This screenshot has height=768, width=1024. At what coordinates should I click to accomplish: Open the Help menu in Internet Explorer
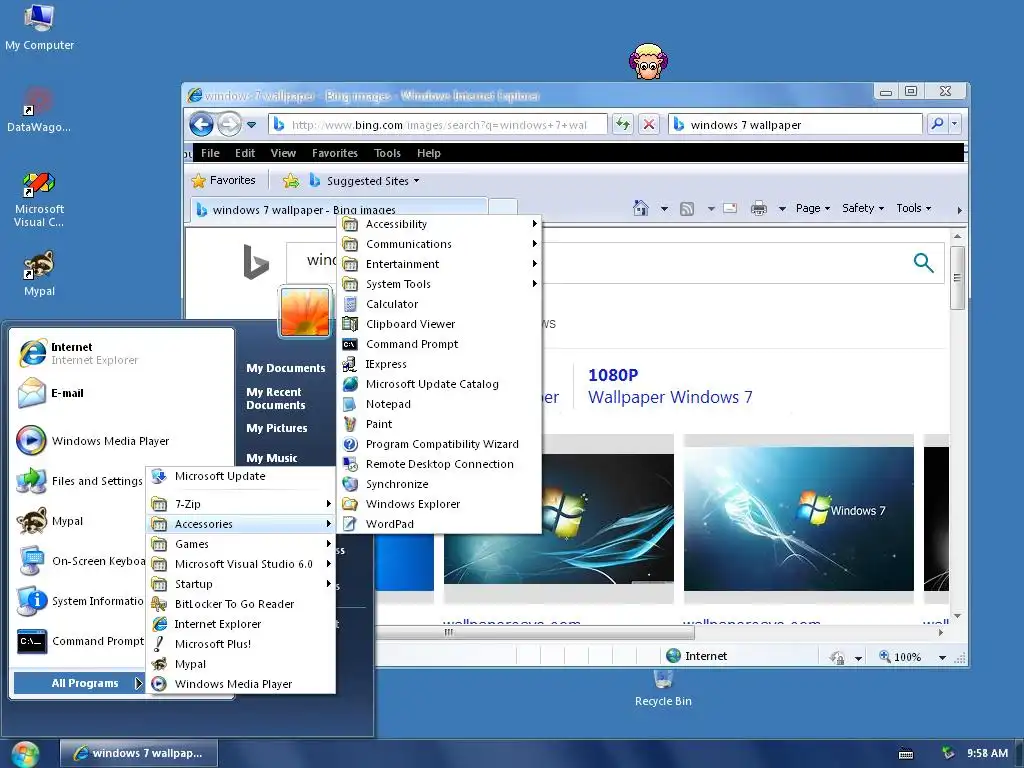point(428,153)
